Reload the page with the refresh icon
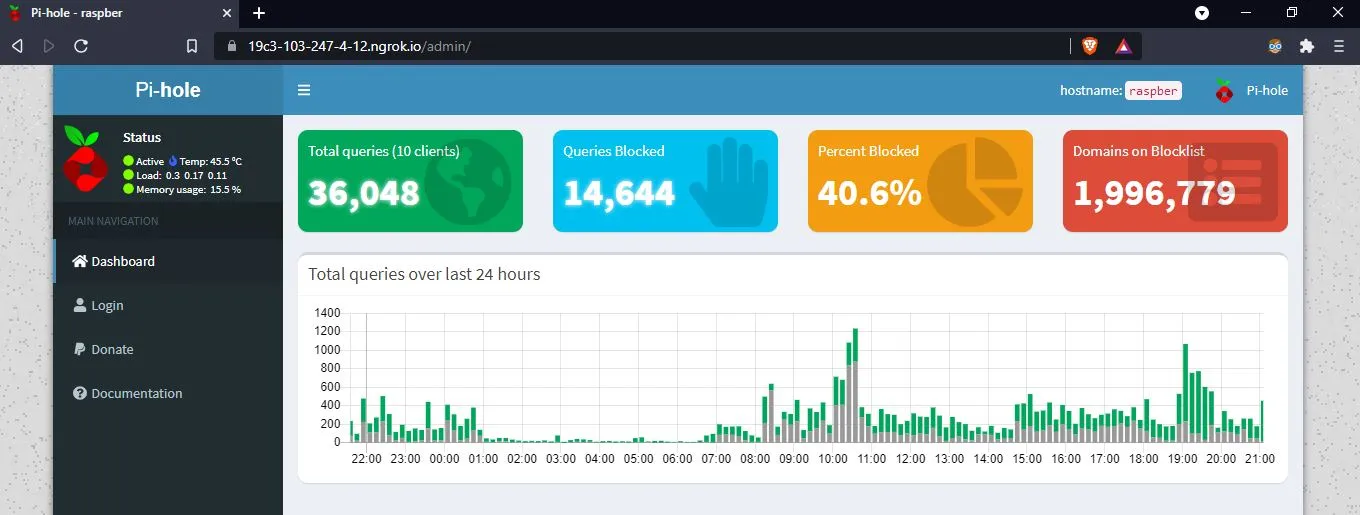The height and width of the screenshot is (515, 1360). [x=81, y=46]
